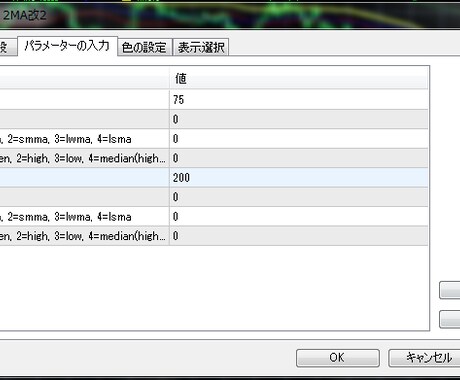Viewport: 460px width, 380px height.
Task: Open the 色の設定 tab
Action: pos(145,47)
